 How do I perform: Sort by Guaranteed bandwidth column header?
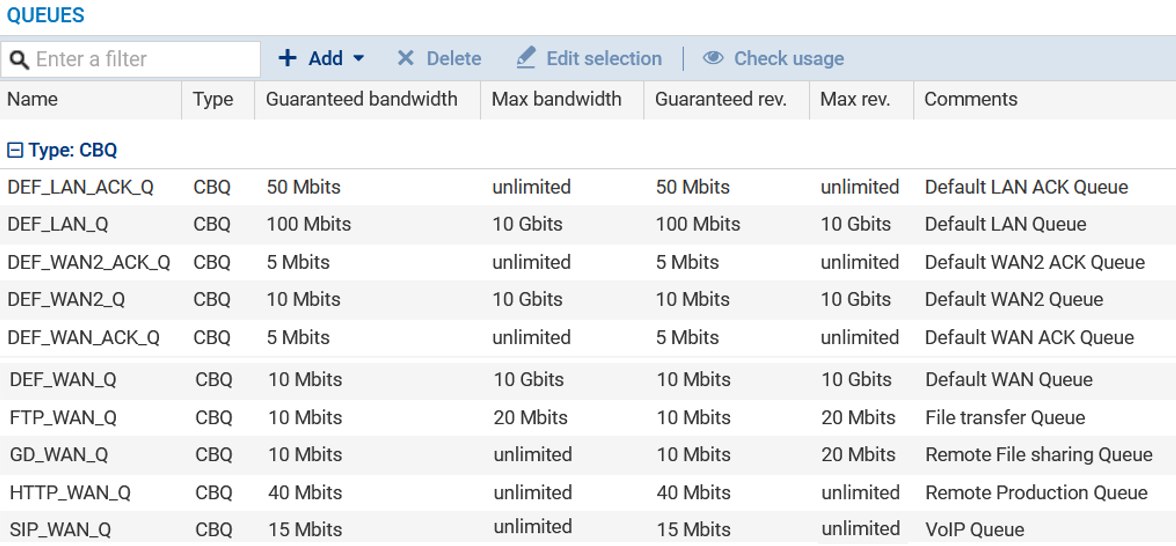tap(361, 99)
